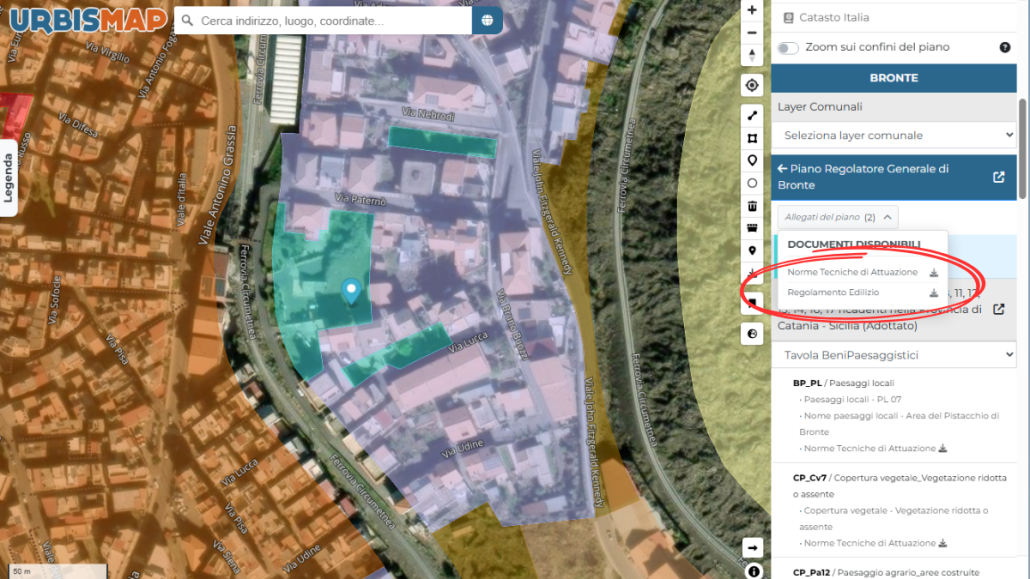This screenshot has width=1030, height=579.
Task: Open Piano Regolatore Generale external link
Action: coord(998,177)
